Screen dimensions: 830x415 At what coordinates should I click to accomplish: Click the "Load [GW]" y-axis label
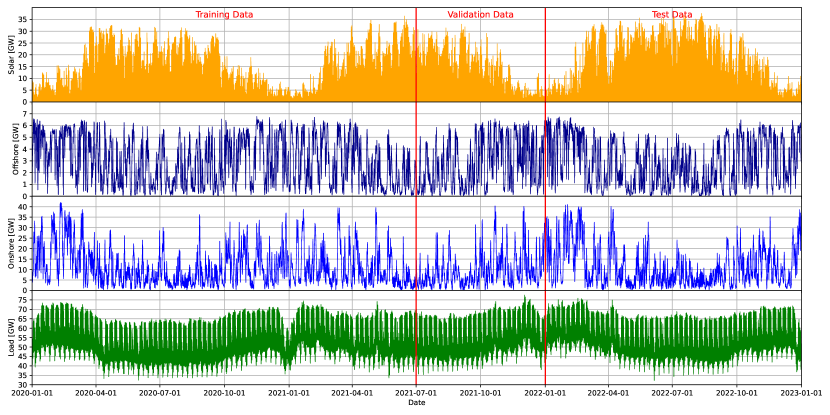click(x=11, y=337)
